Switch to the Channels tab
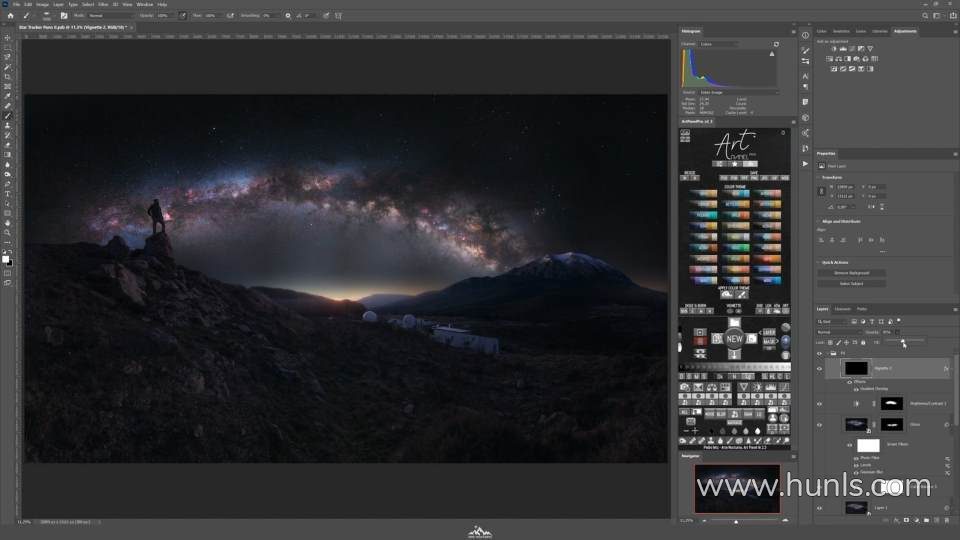This screenshot has height=540, width=960. [x=843, y=309]
